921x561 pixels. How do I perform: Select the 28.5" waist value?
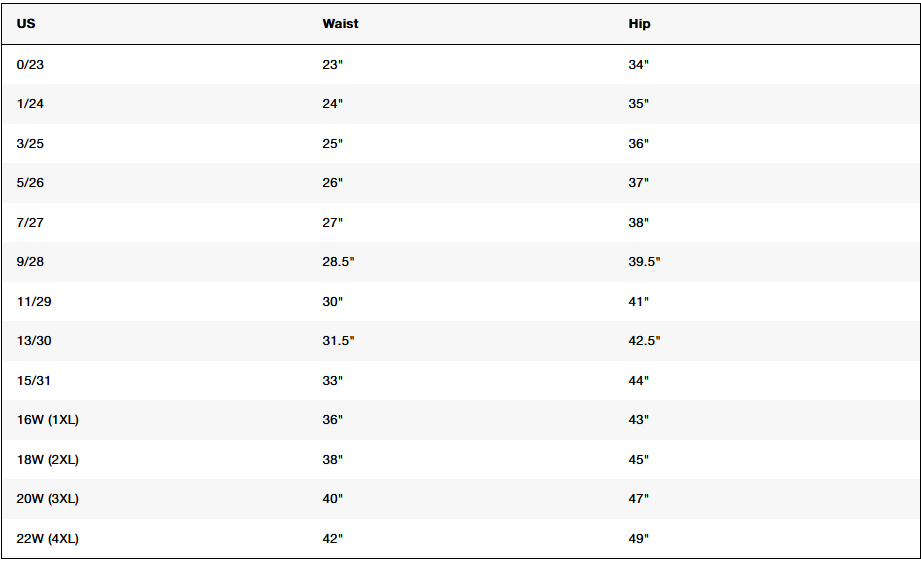338,261
